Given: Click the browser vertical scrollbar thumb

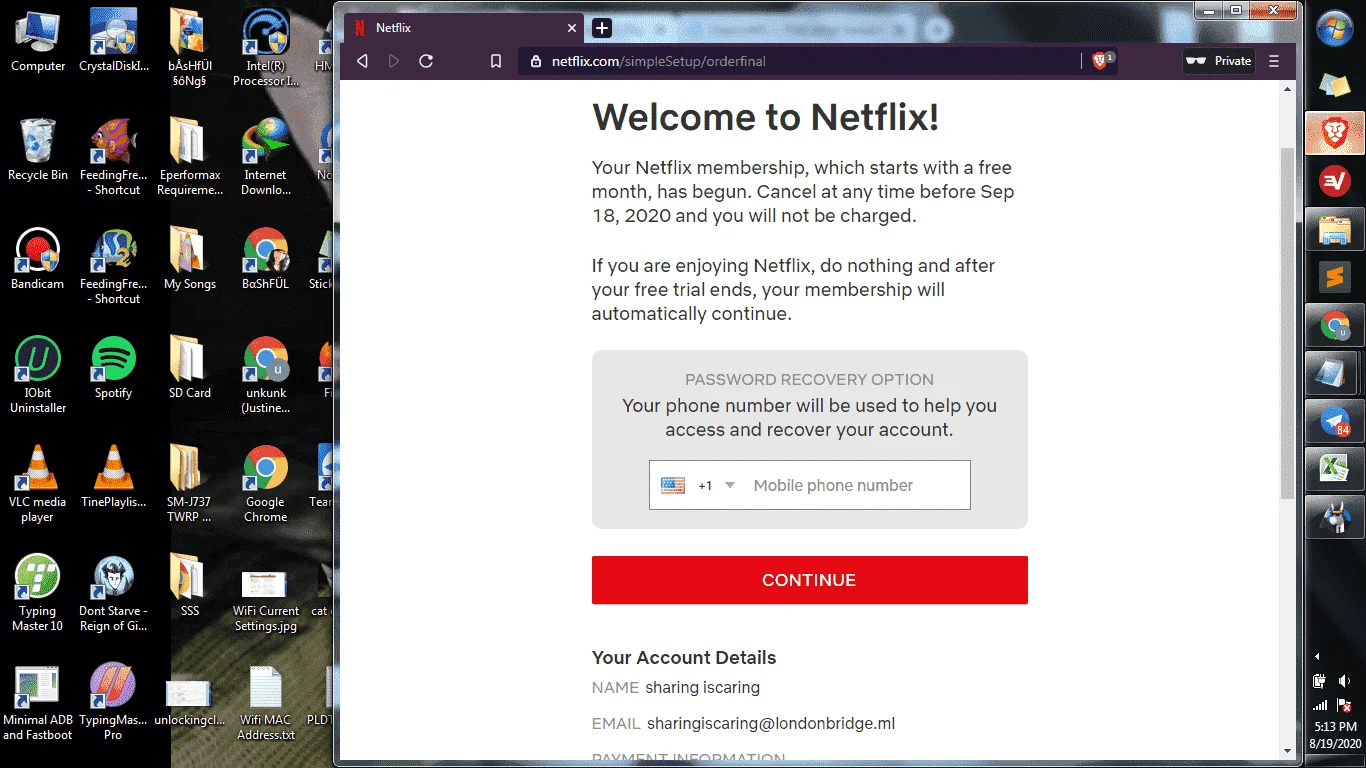Looking at the screenshot, I should click(x=1288, y=323).
